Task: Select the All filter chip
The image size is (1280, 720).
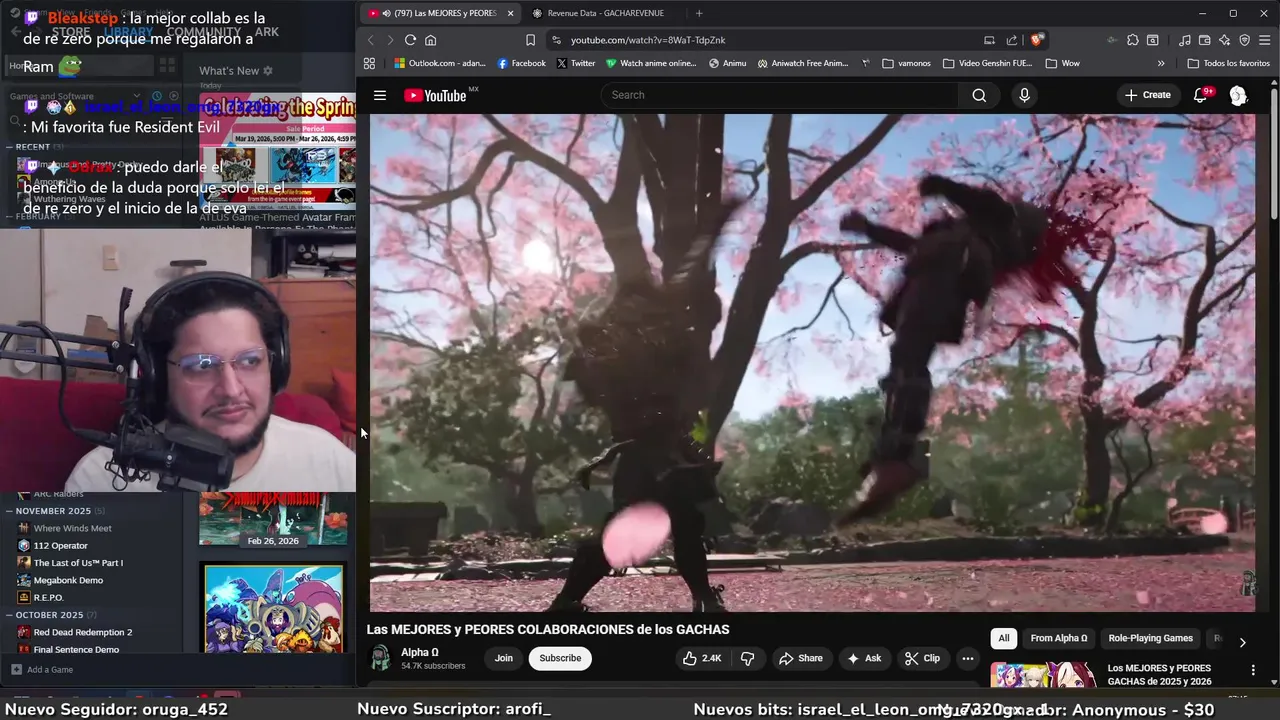Action: (x=1004, y=638)
